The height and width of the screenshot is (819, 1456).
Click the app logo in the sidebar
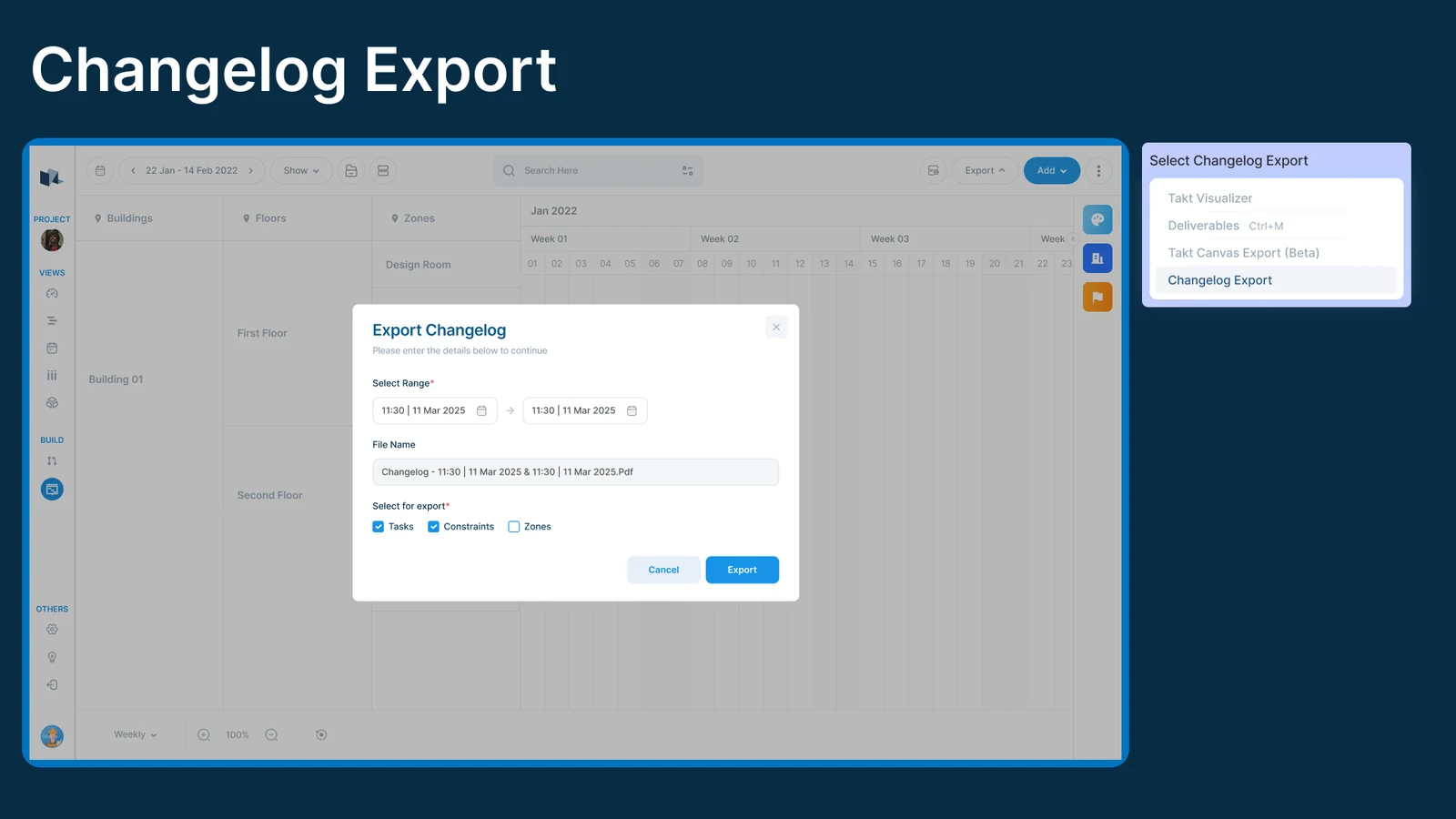[x=51, y=177]
